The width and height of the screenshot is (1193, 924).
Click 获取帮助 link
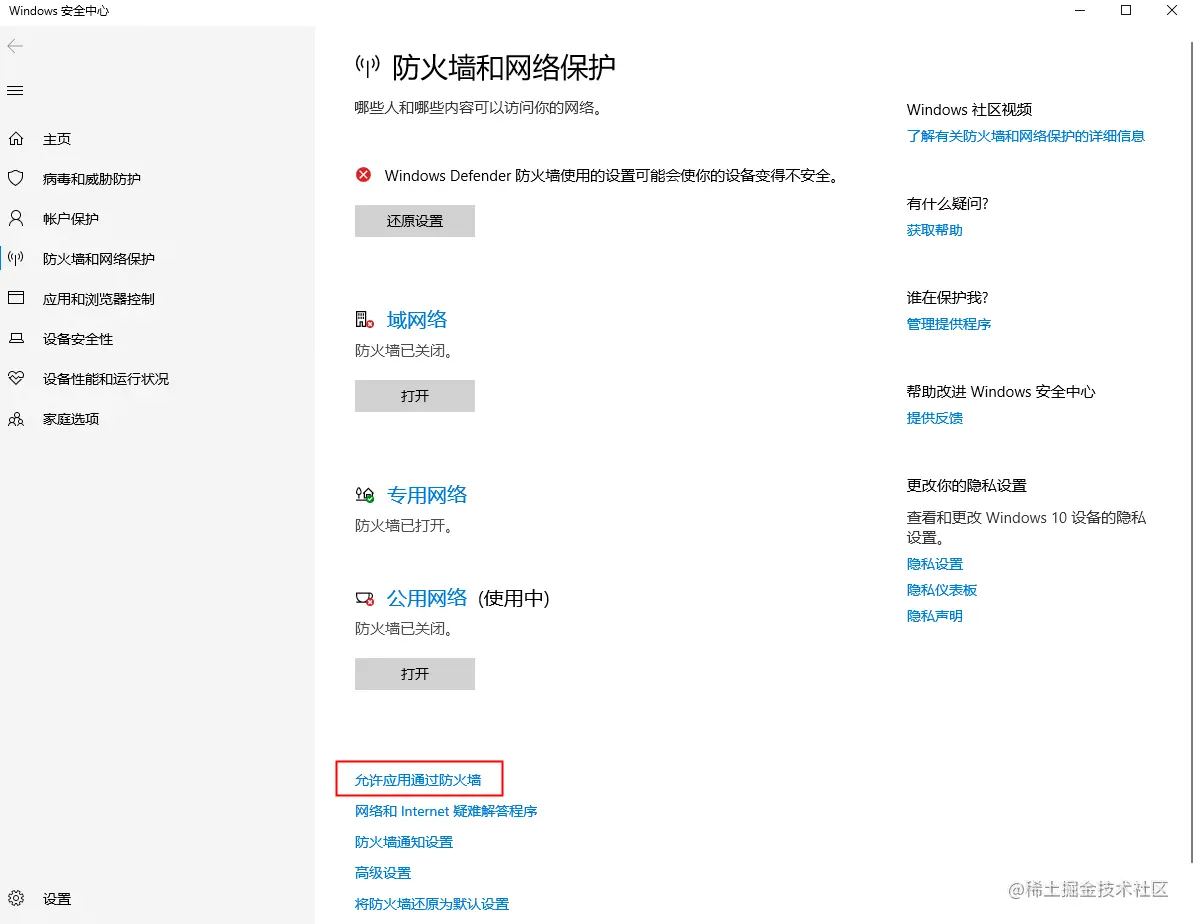[934, 230]
